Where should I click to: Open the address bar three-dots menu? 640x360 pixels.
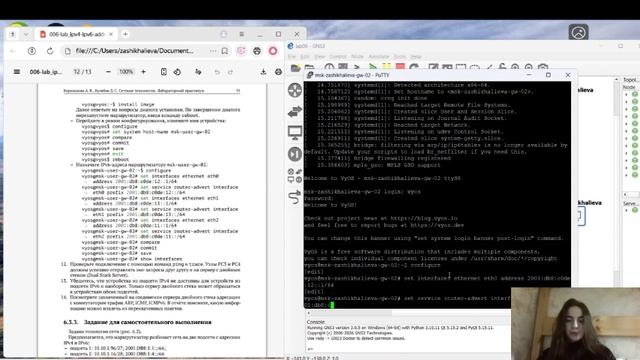tap(213, 51)
